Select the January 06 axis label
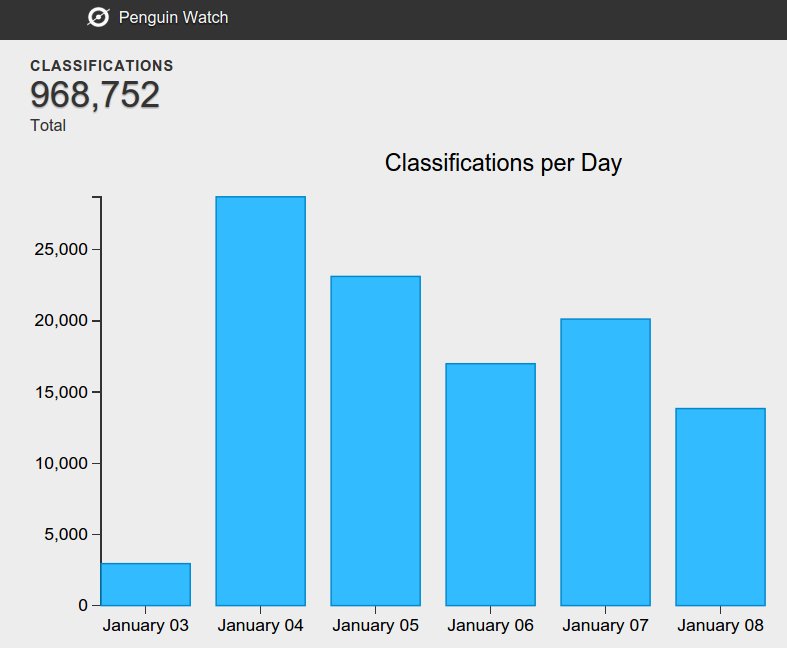This screenshot has height=648, width=787. [x=490, y=626]
